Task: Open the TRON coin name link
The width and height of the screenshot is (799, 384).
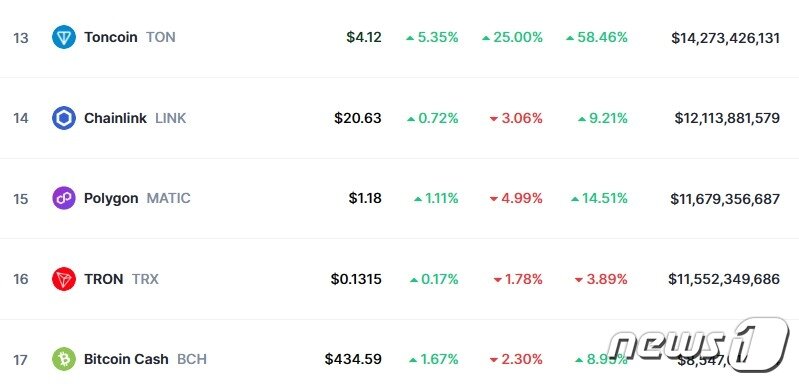Action: [x=103, y=279]
